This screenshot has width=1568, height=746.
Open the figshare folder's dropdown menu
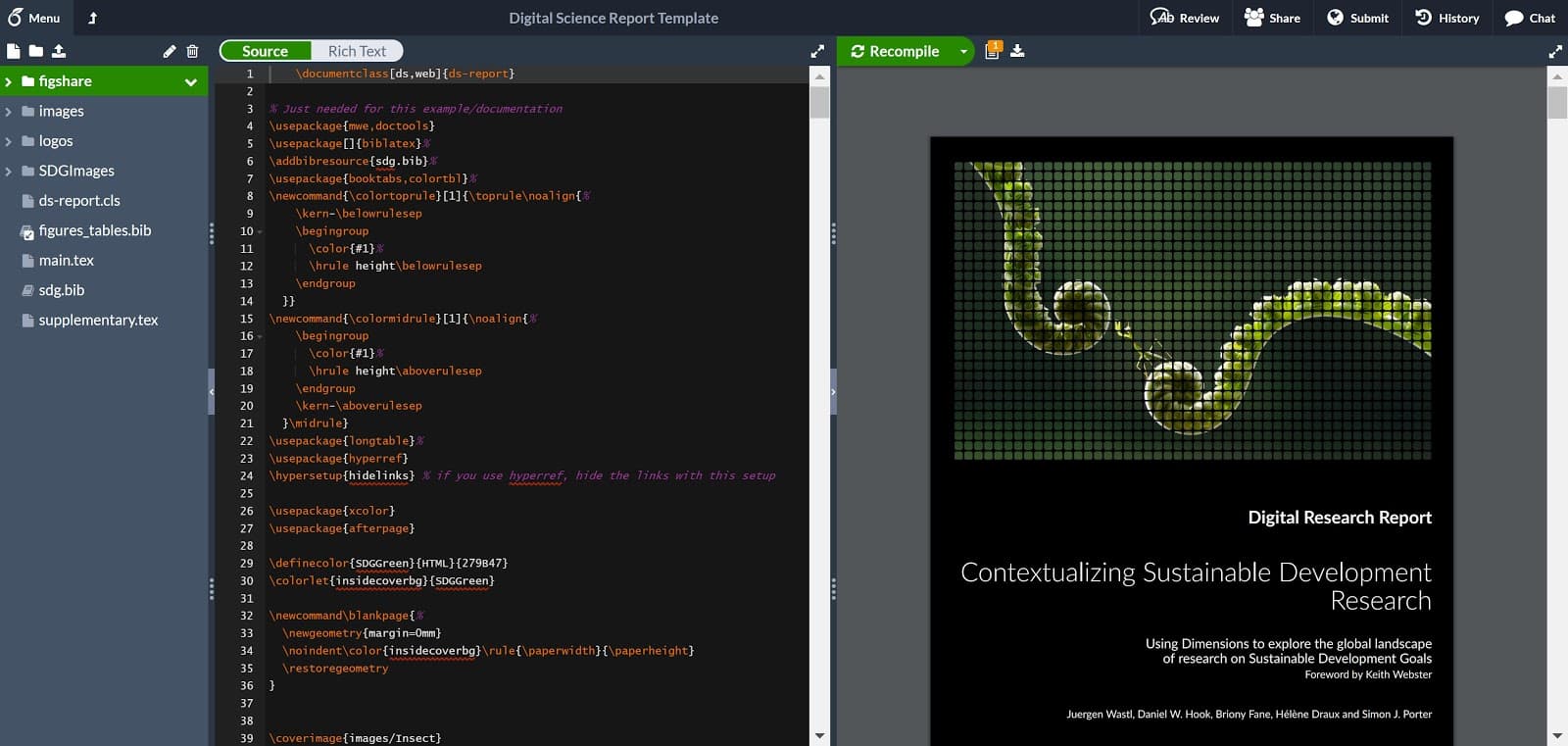coord(191,81)
